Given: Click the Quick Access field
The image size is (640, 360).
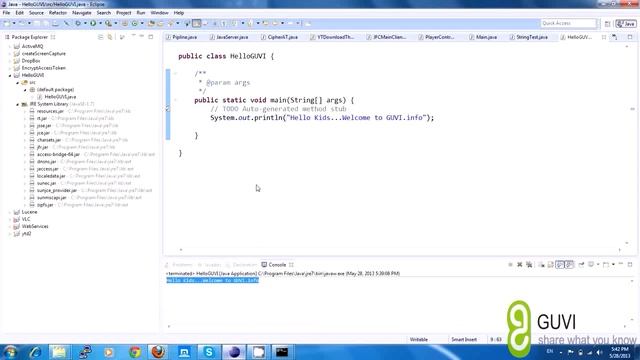Looking at the screenshot, I should click(x=569, y=23).
